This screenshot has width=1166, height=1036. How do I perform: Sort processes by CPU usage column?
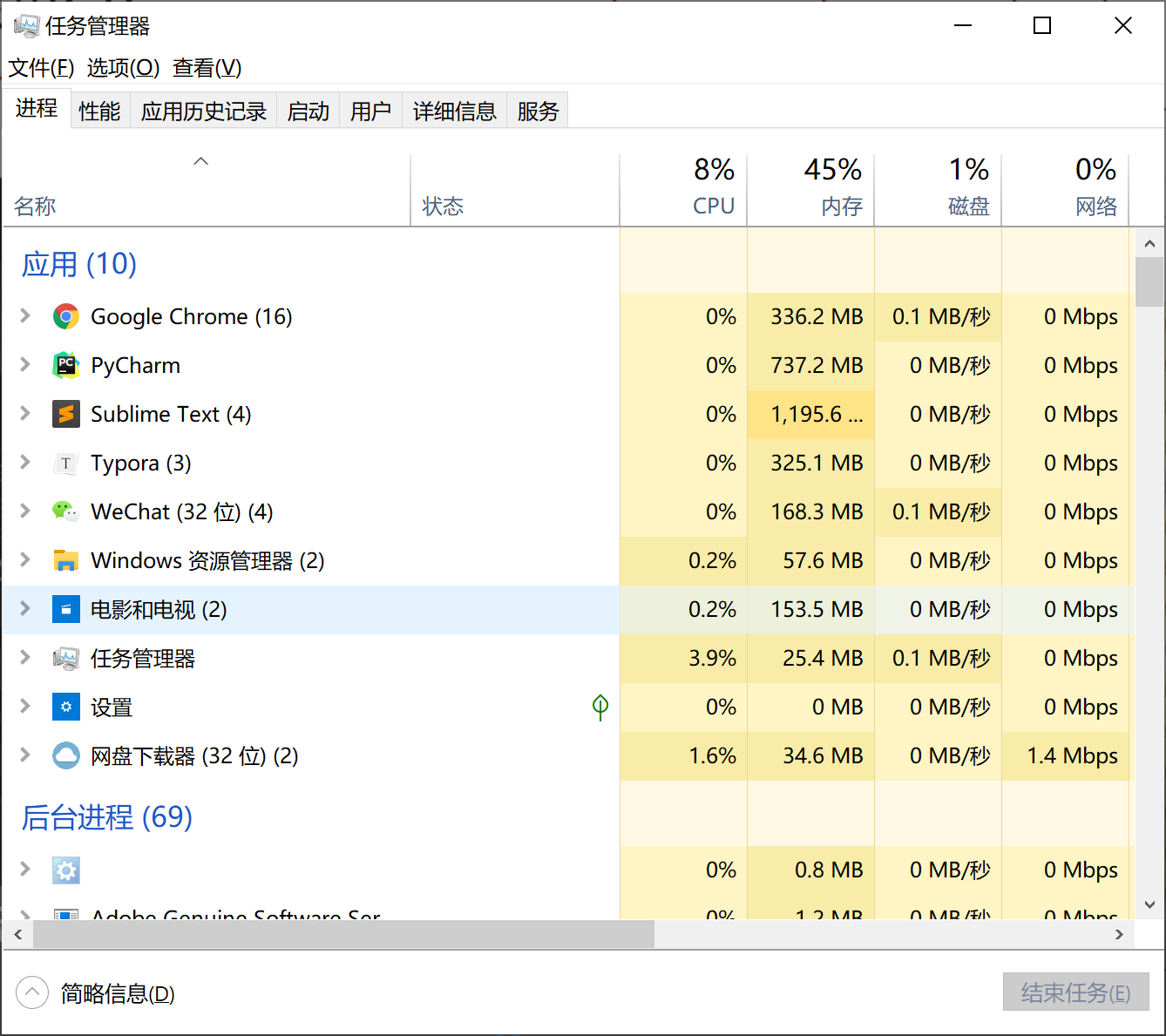click(684, 191)
